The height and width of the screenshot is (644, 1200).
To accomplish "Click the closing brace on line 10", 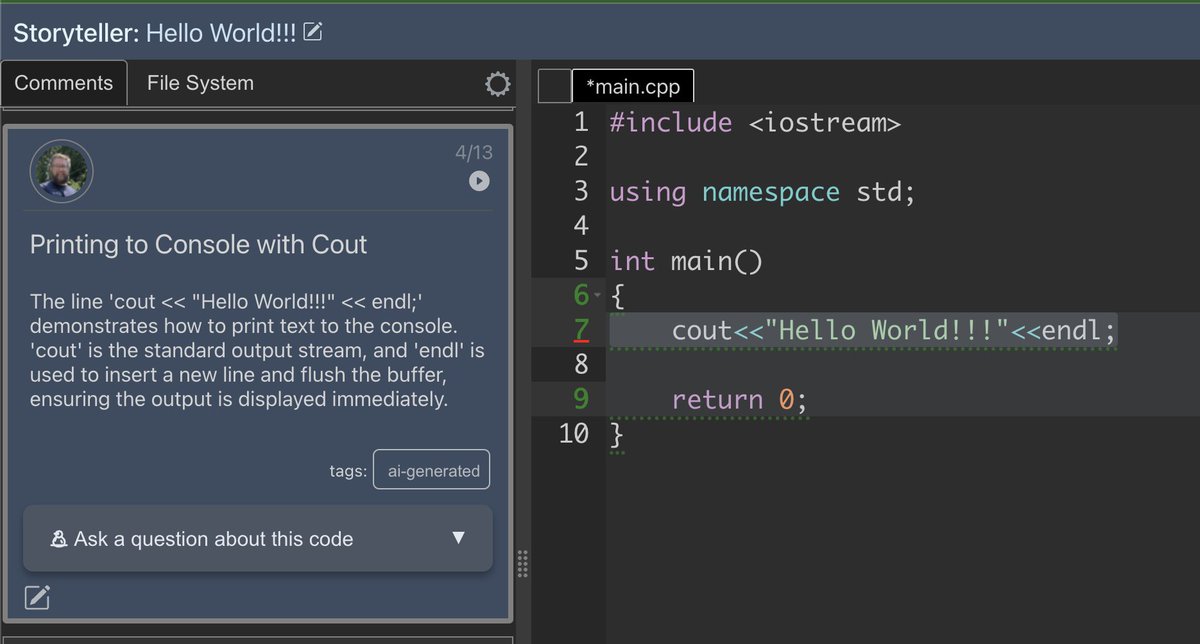I will (x=617, y=434).
